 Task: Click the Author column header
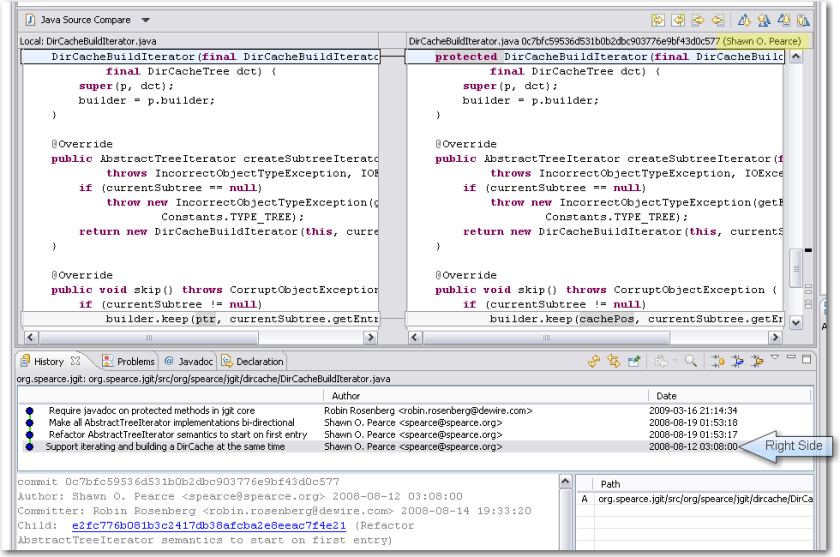[346, 396]
